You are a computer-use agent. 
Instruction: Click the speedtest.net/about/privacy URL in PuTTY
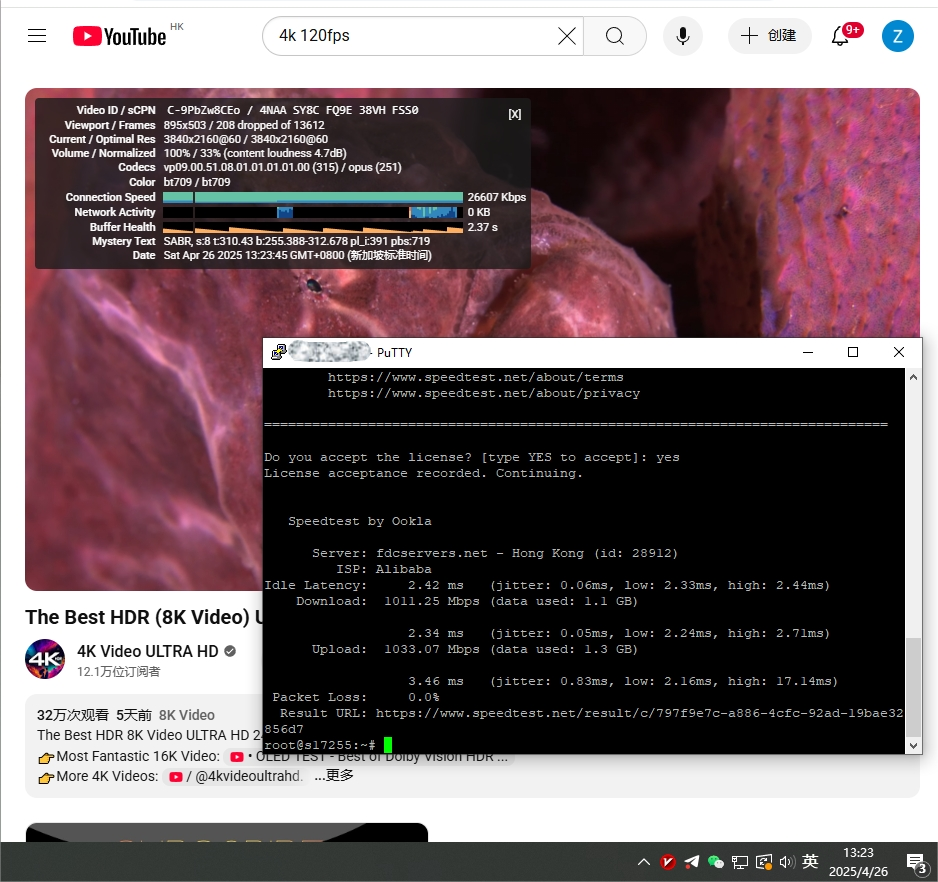point(484,394)
